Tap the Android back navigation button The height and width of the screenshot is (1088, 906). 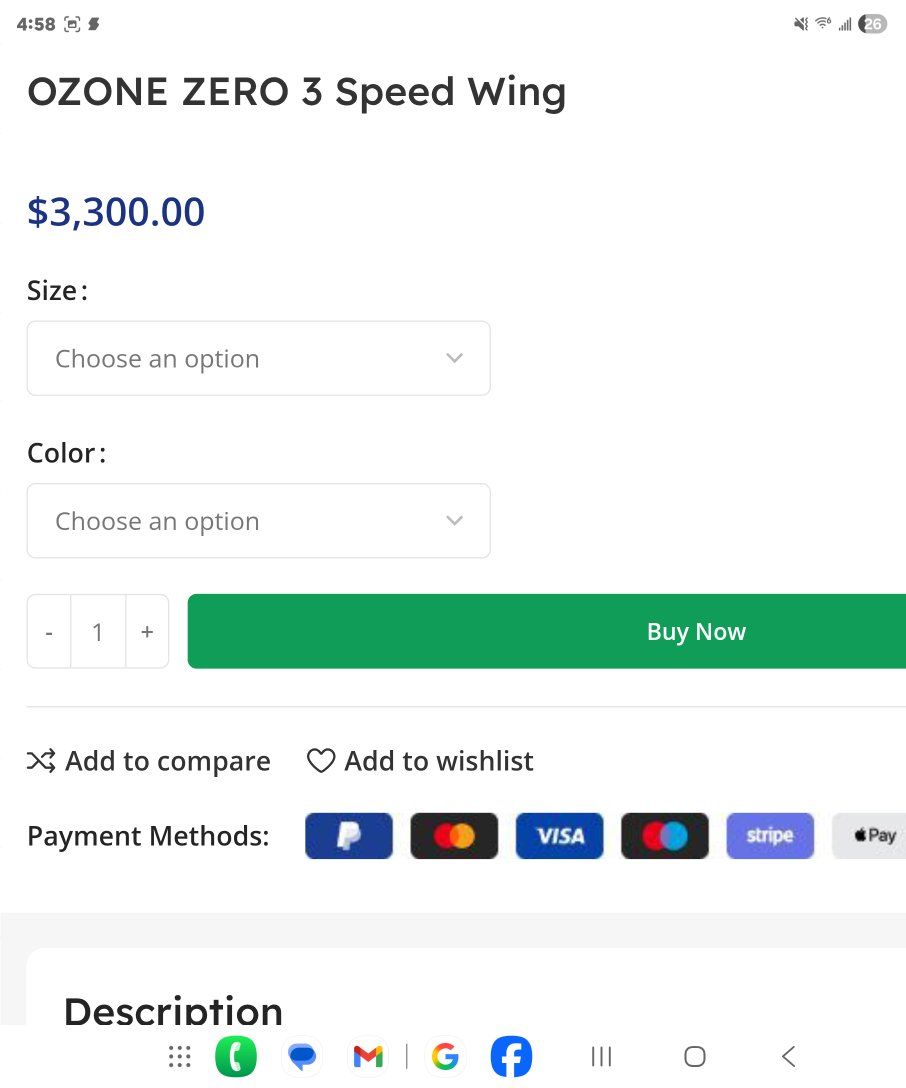(x=788, y=1056)
